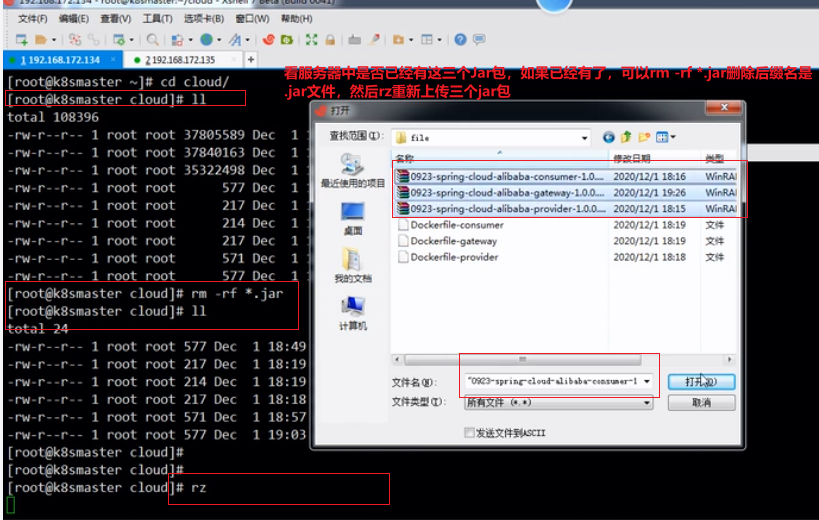This screenshot has width=819, height=520.
Task: Click the 取消 button in the dialog
Action: (x=701, y=403)
